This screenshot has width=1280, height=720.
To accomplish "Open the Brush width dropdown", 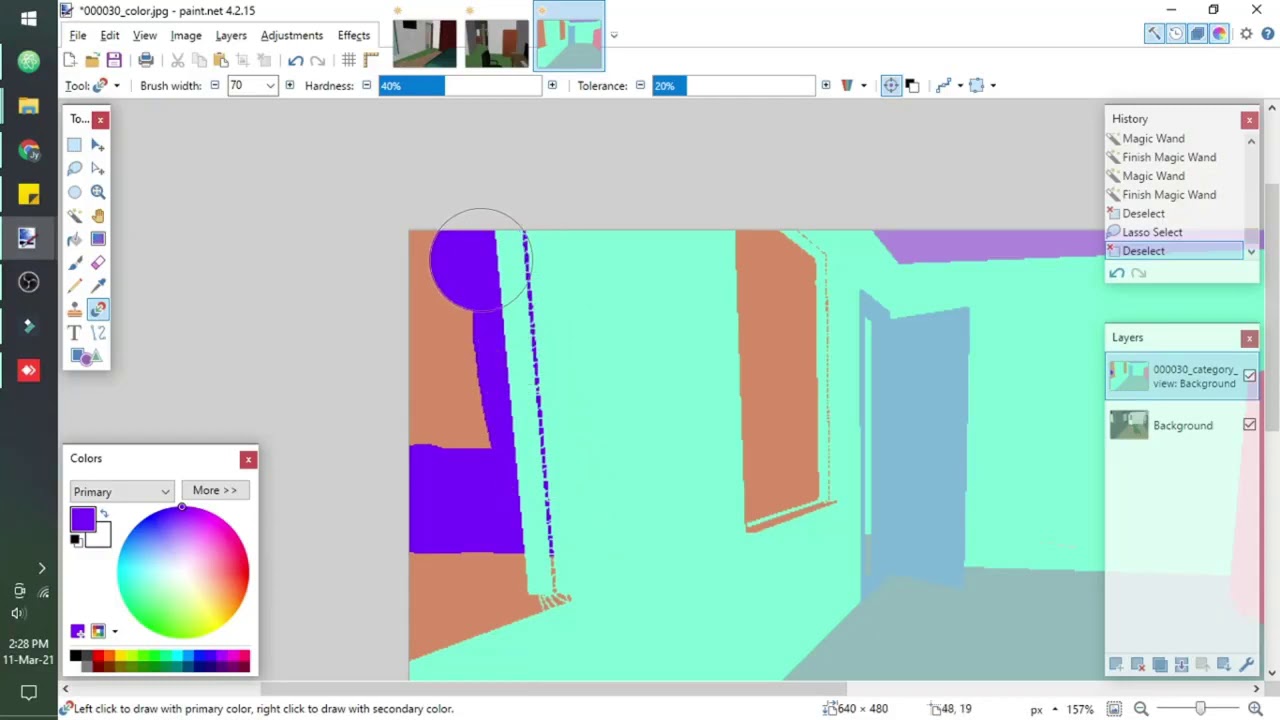I will (x=270, y=86).
